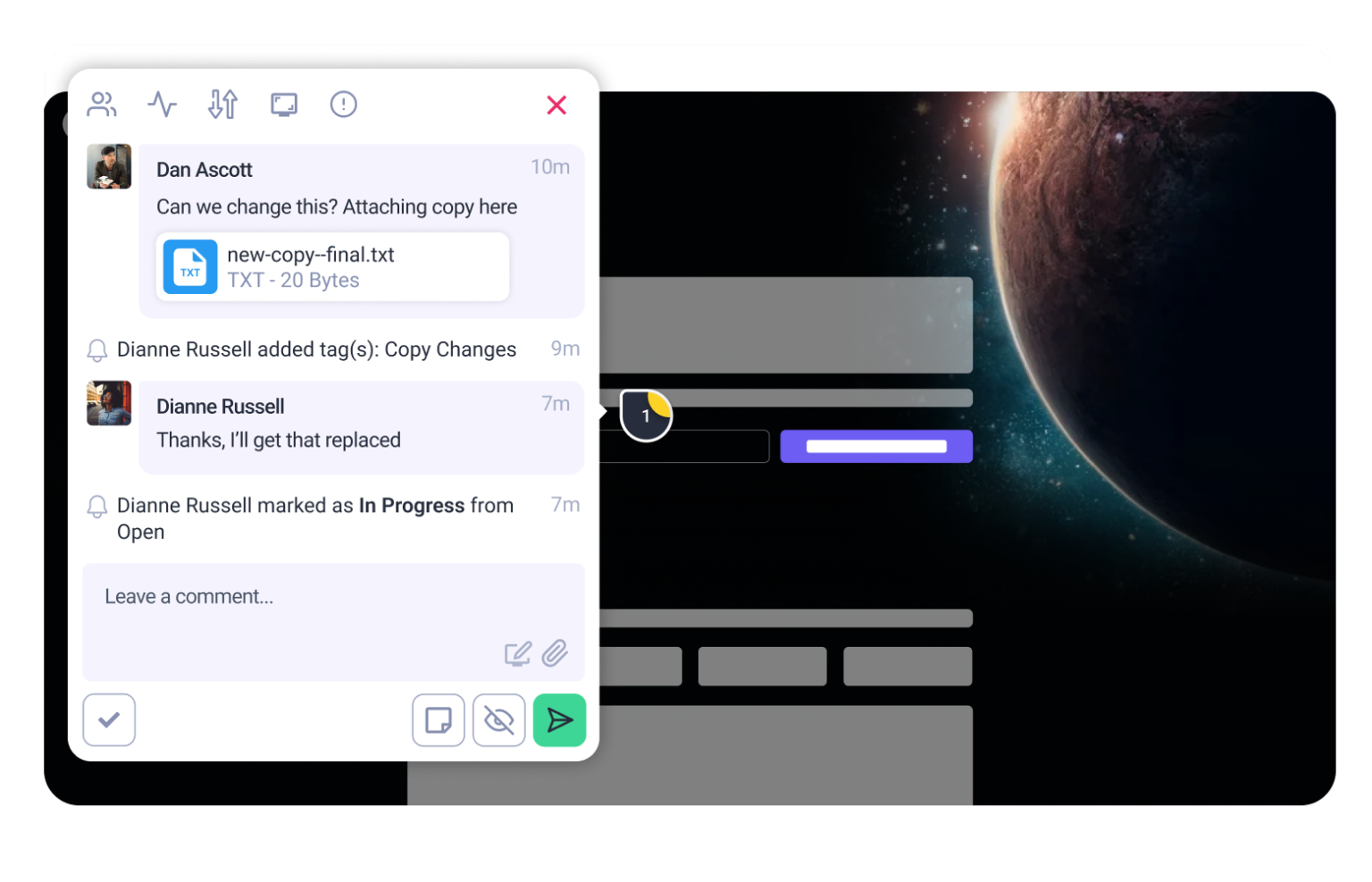This screenshot has width=1372, height=882.
Task: Close the comment panel with red X
Action: point(556,105)
